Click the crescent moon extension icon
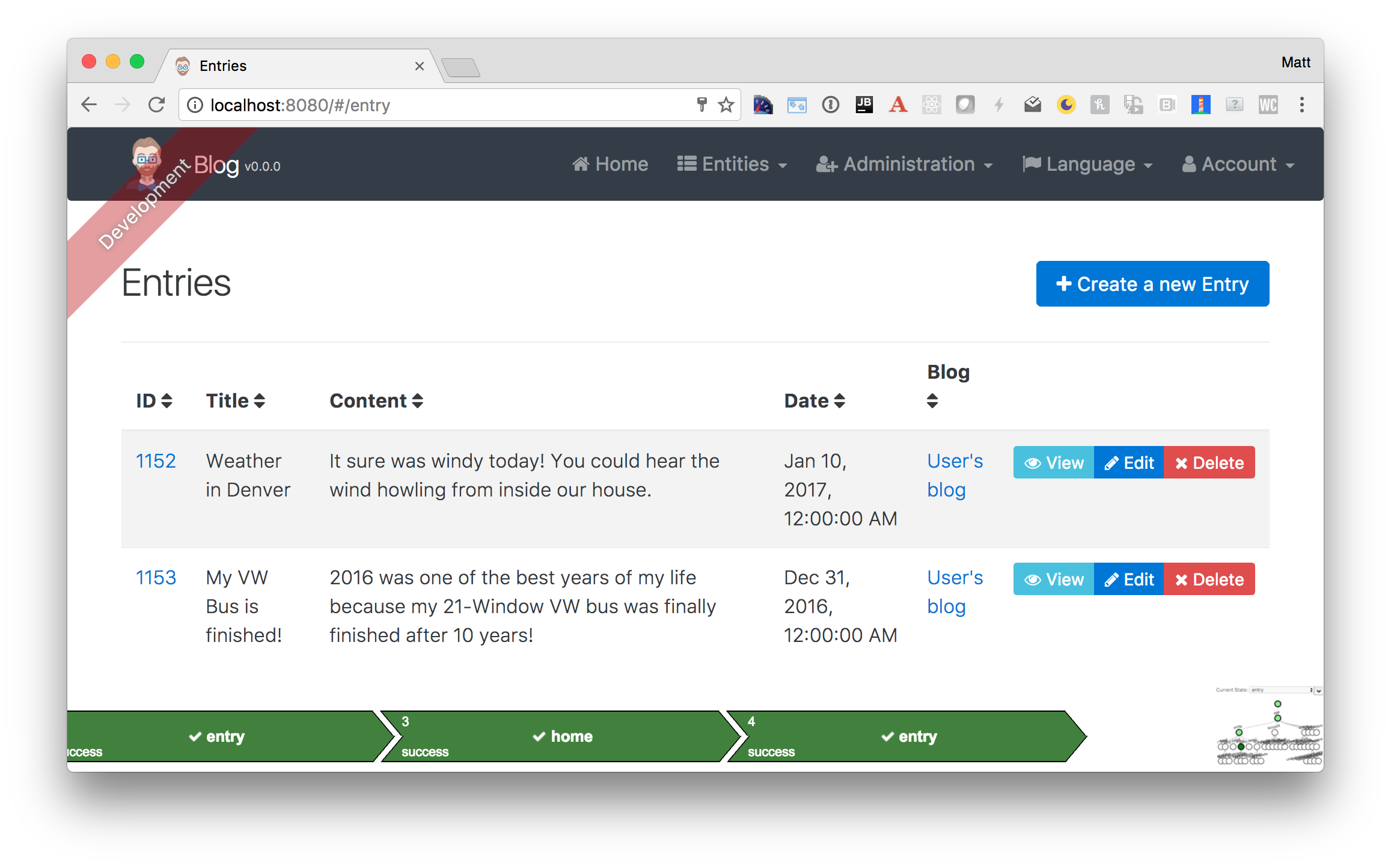The image size is (1391, 868). (x=1066, y=105)
